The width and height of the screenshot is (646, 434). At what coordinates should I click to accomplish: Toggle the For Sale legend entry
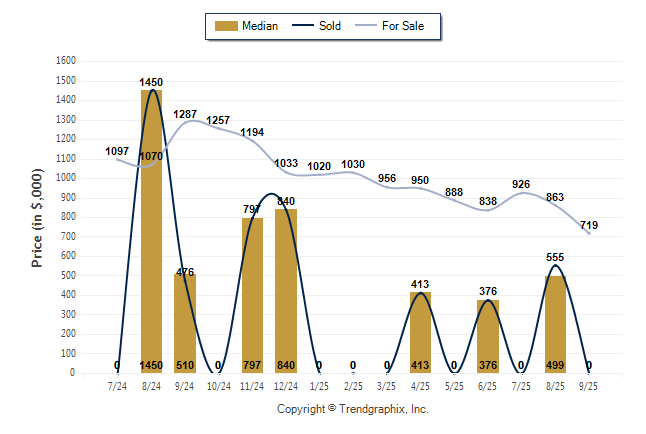point(404,26)
